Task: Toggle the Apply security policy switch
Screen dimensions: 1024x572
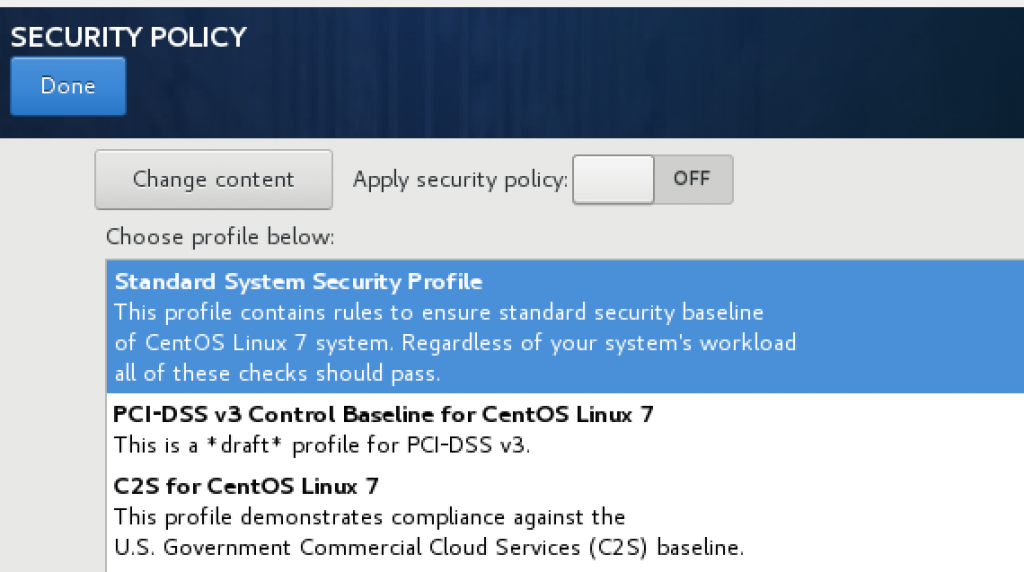Action: 652,180
